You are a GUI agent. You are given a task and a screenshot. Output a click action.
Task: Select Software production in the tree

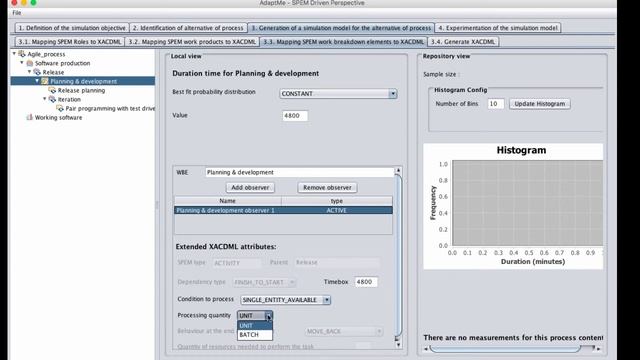62,63
